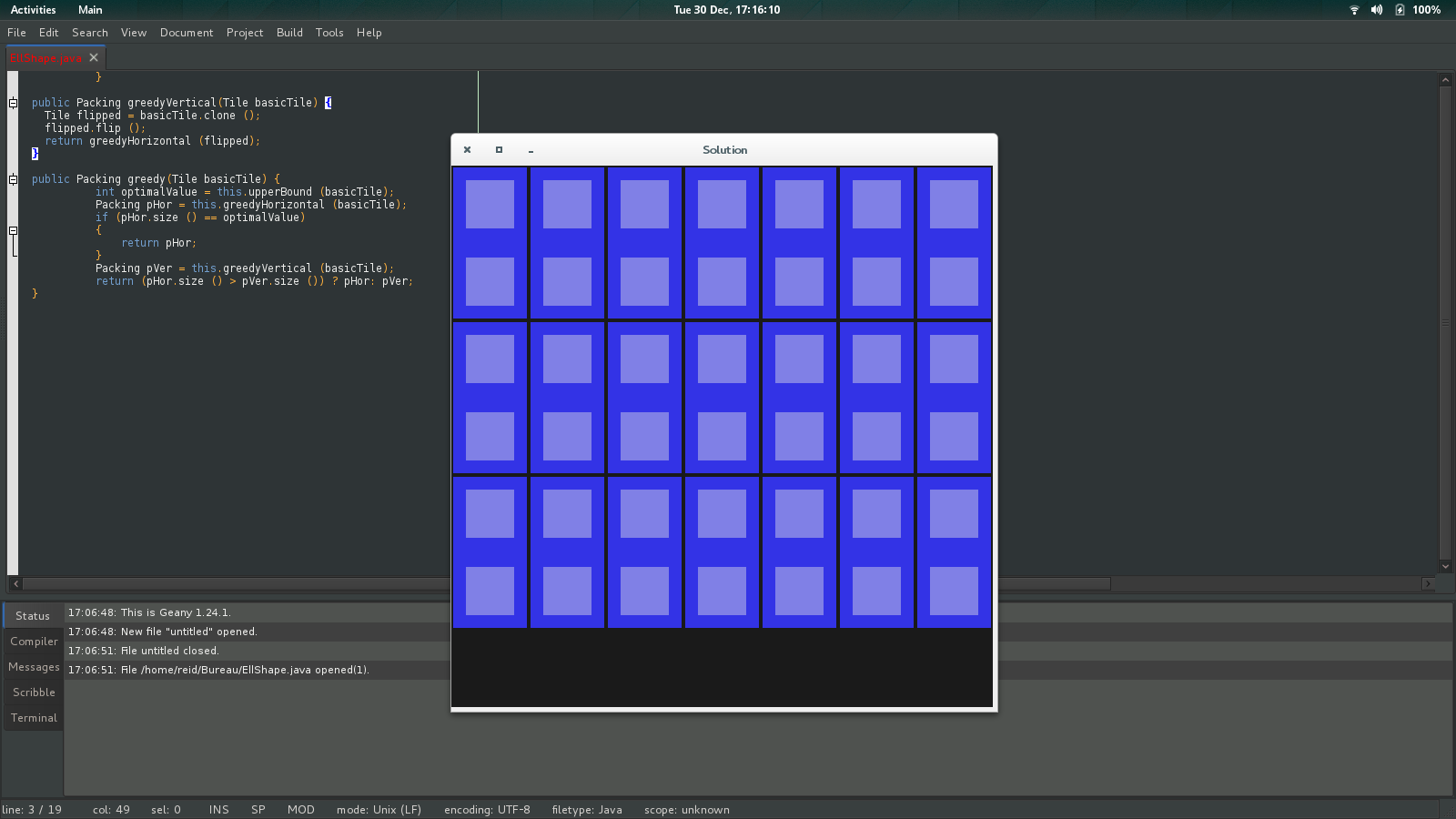Click 'Packing pVer' code line
1456x819 pixels.
coord(245,268)
